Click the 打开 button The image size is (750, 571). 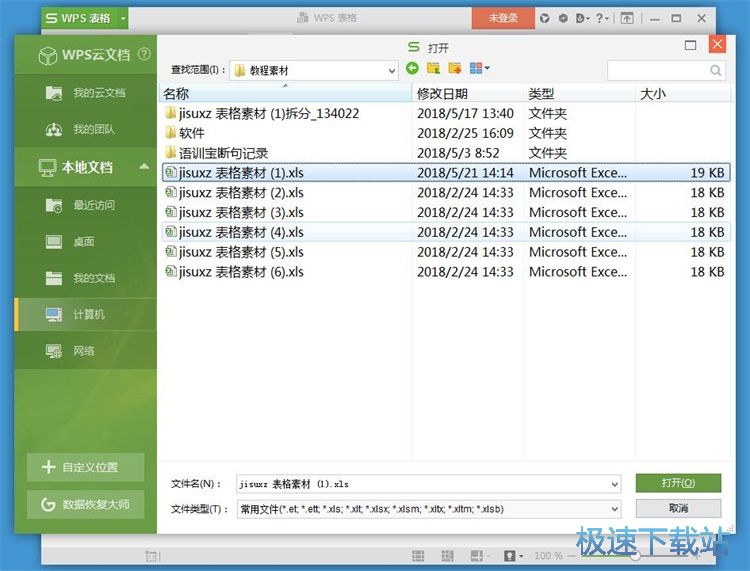pyautogui.click(x=677, y=483)
